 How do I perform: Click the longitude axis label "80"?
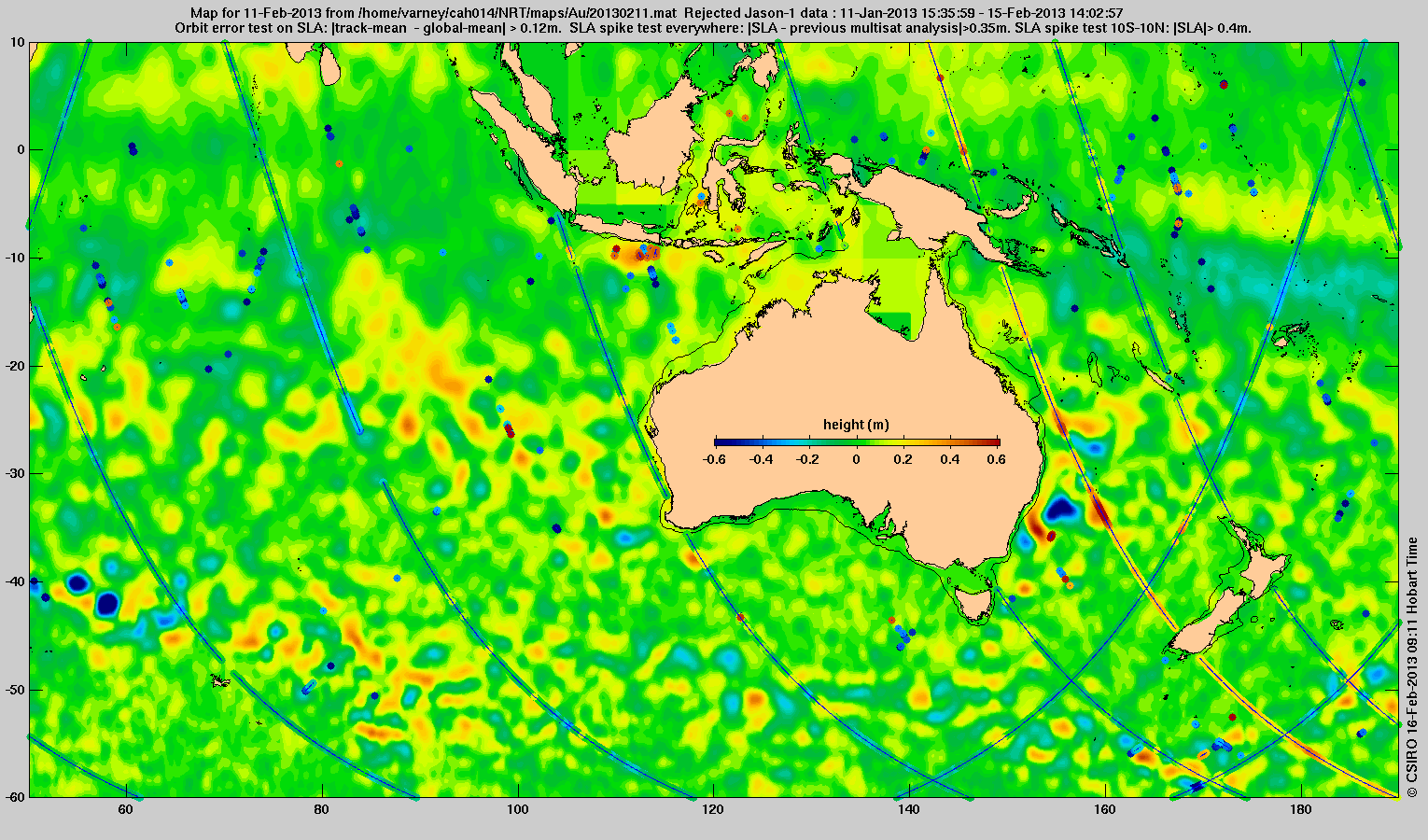pos(321,810)
